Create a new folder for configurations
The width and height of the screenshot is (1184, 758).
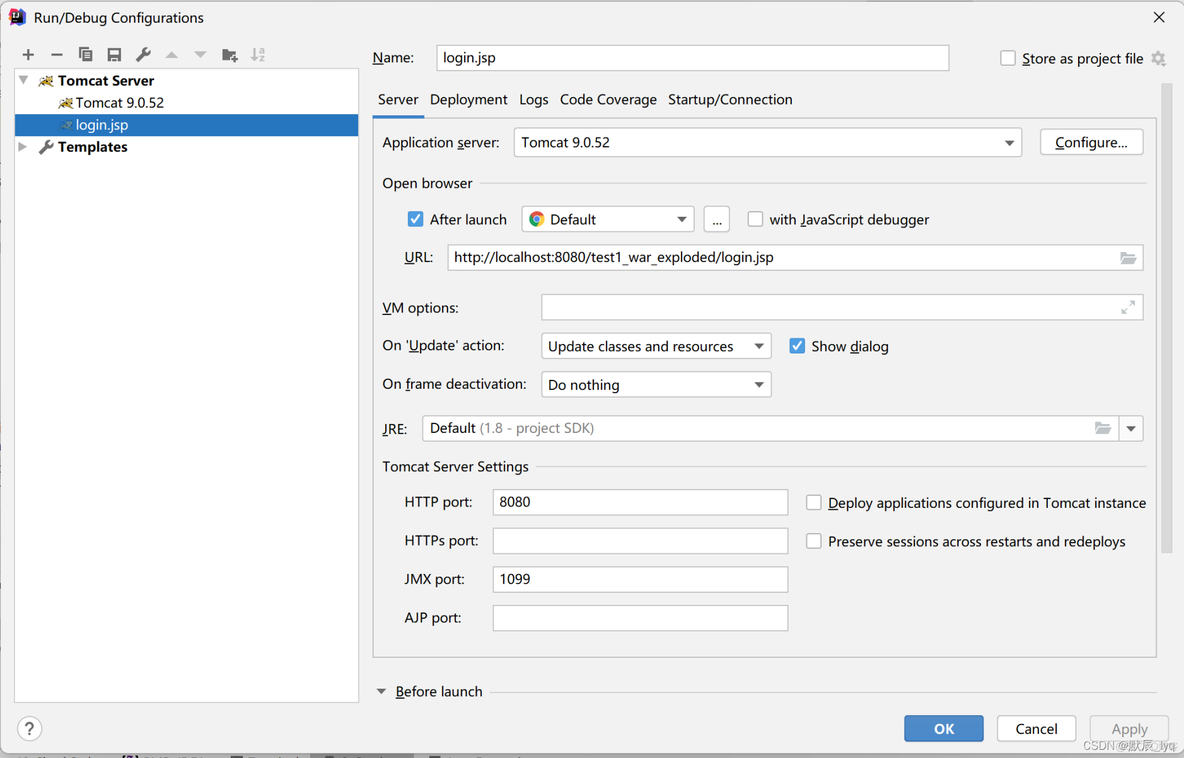(230, 54)
